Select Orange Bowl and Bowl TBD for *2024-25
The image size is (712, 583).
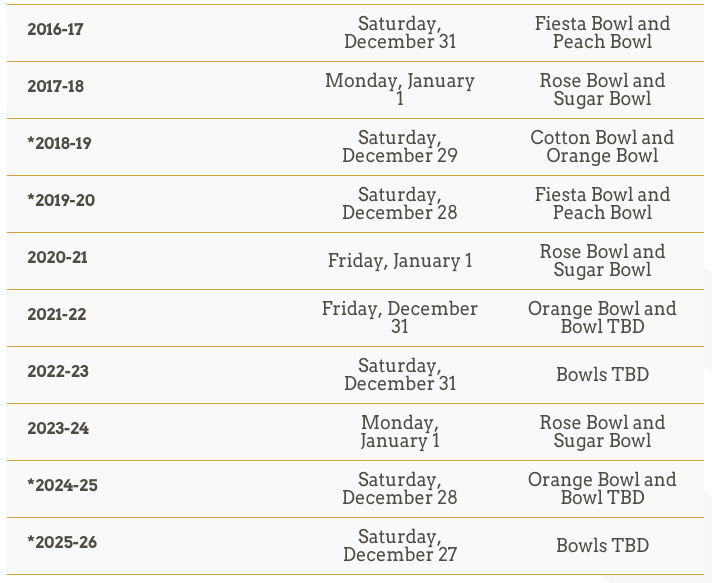pos(602,489)
